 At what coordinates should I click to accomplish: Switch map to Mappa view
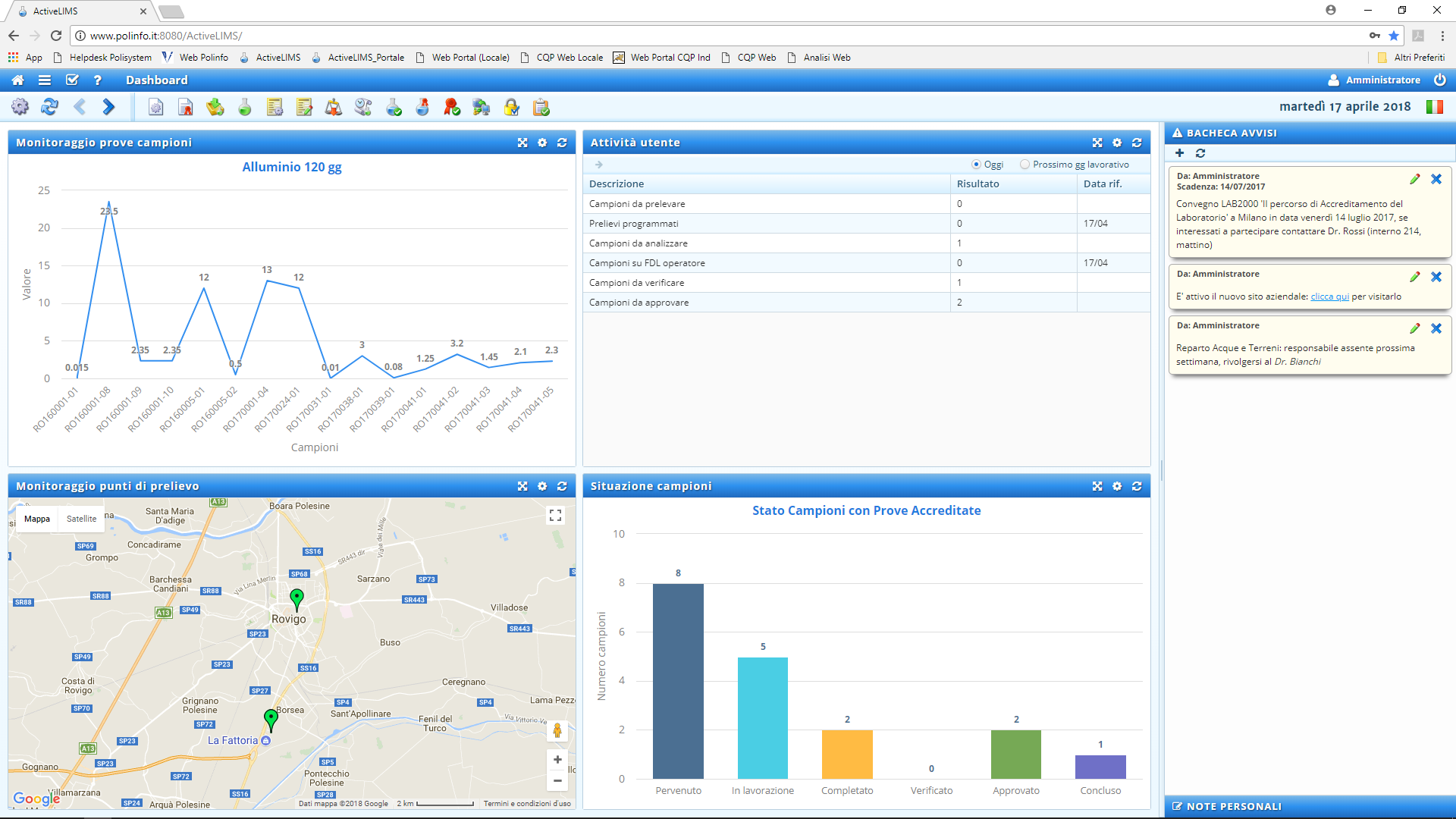(37, 519)
